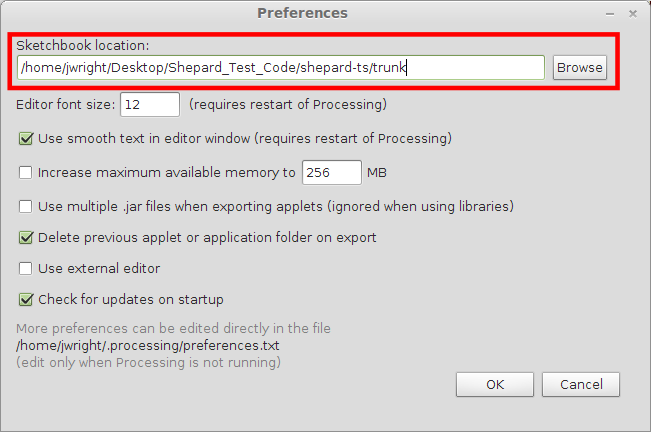Click the Sketchbook location path field

click(x=281, y=68)
